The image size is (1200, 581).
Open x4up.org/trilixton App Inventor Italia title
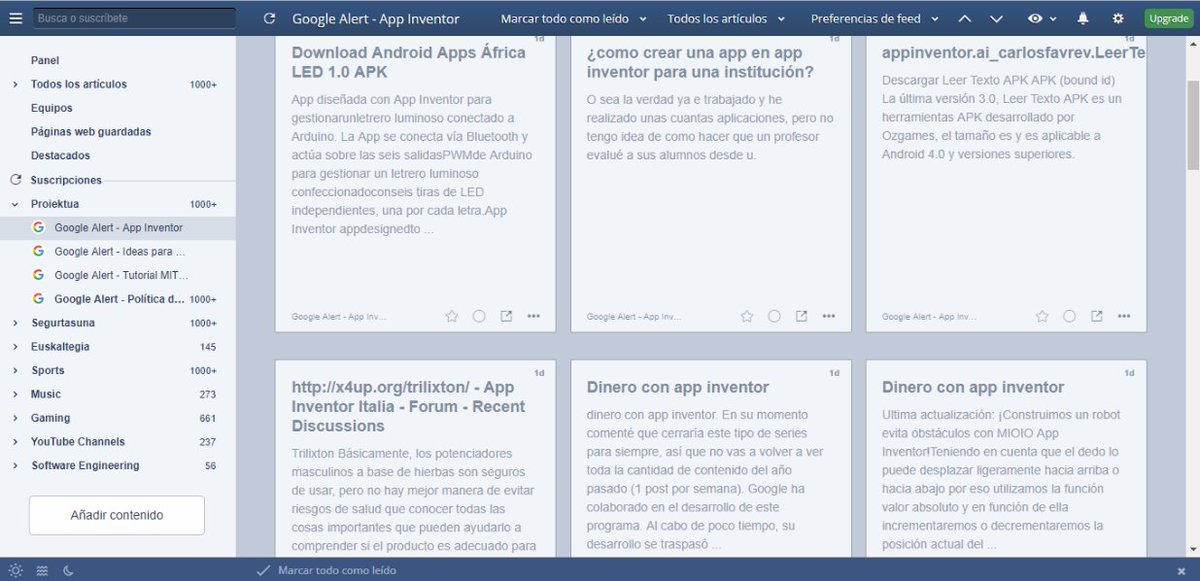pos(408,406)
